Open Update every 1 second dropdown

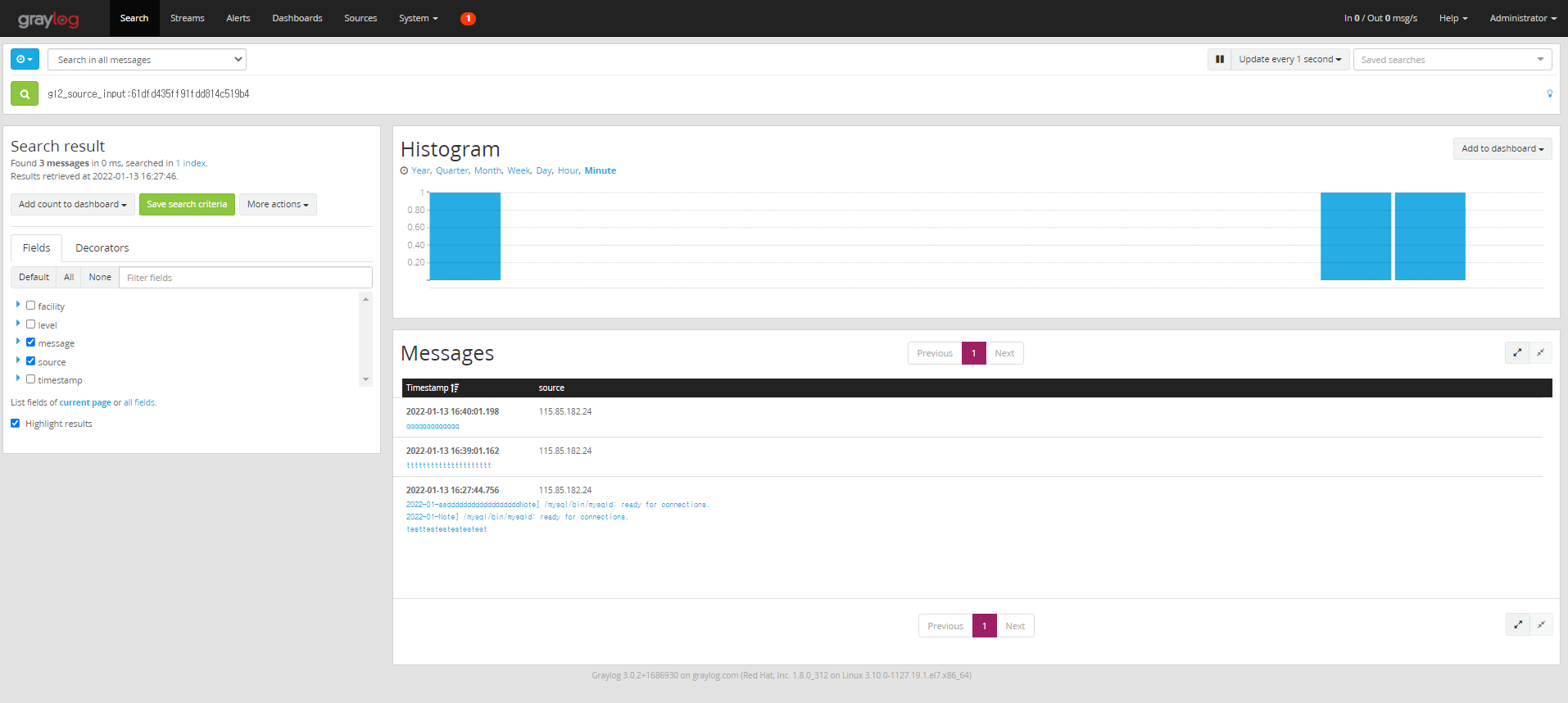tap(1290, 59)
